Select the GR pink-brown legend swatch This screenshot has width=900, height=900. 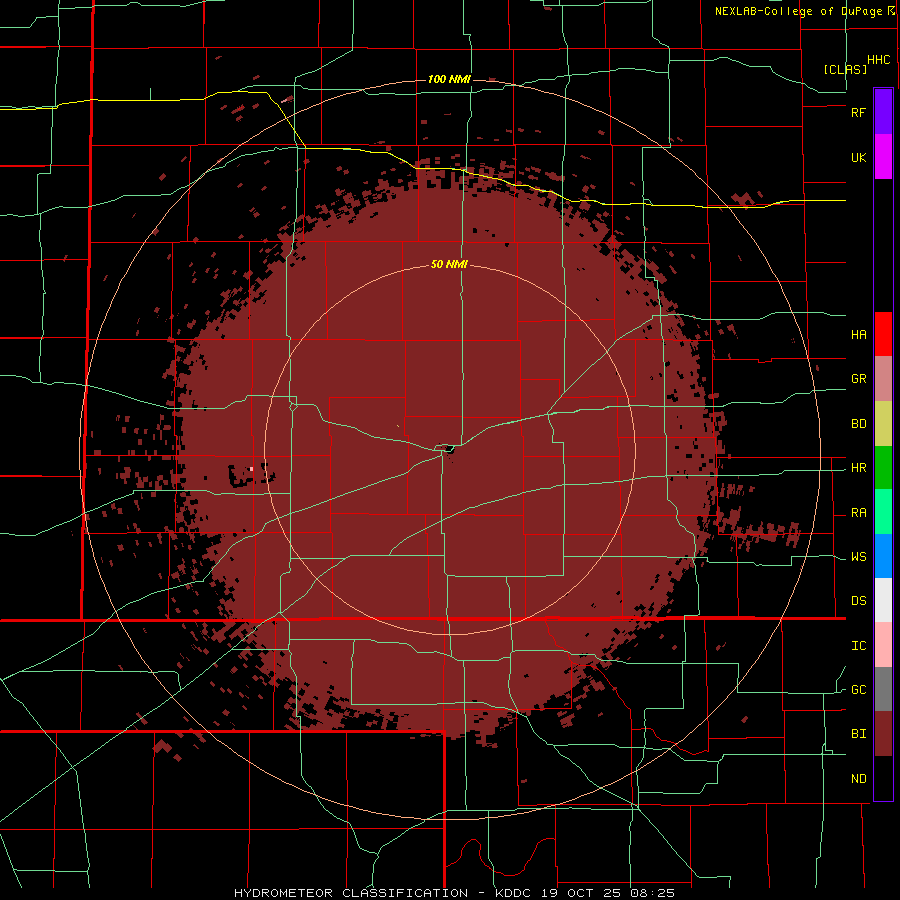pyautogui.click(x=883, y=379)
